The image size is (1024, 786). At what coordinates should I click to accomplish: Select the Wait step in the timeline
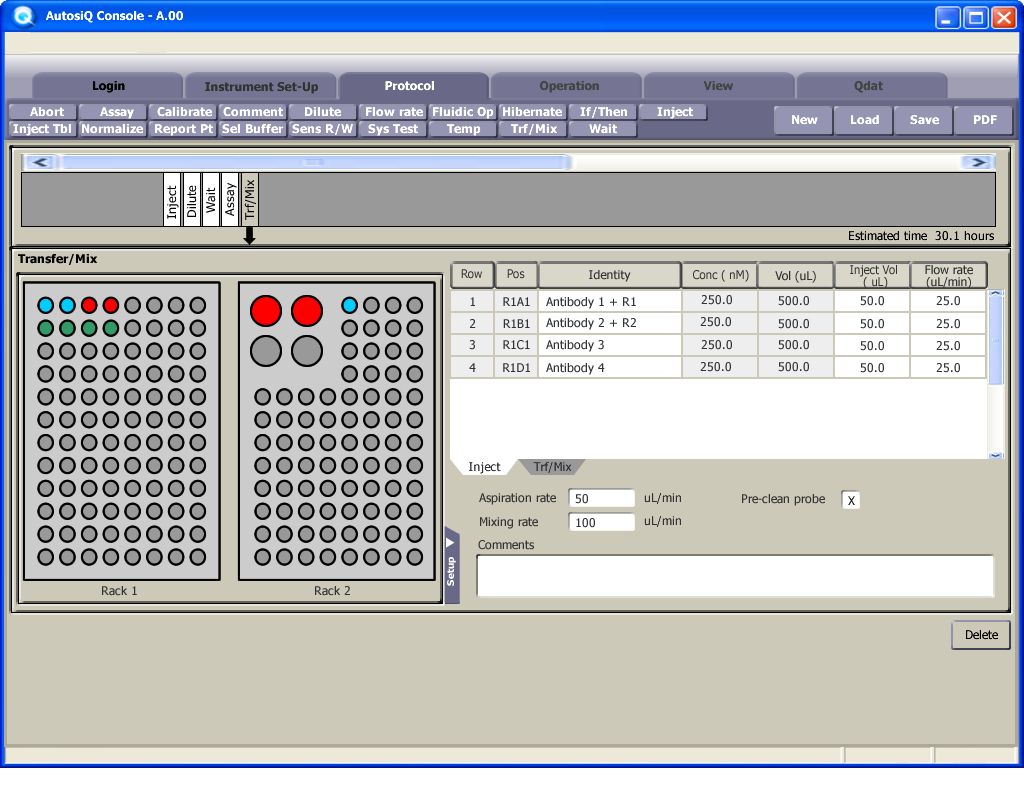tap(210, 200)
